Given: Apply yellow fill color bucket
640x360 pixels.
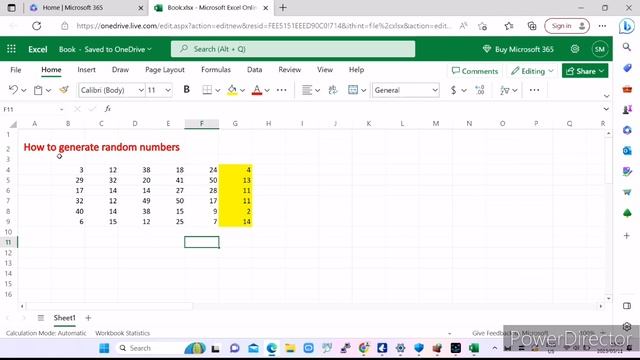Looking at the screenshot, I should click(x=232, y=90).
